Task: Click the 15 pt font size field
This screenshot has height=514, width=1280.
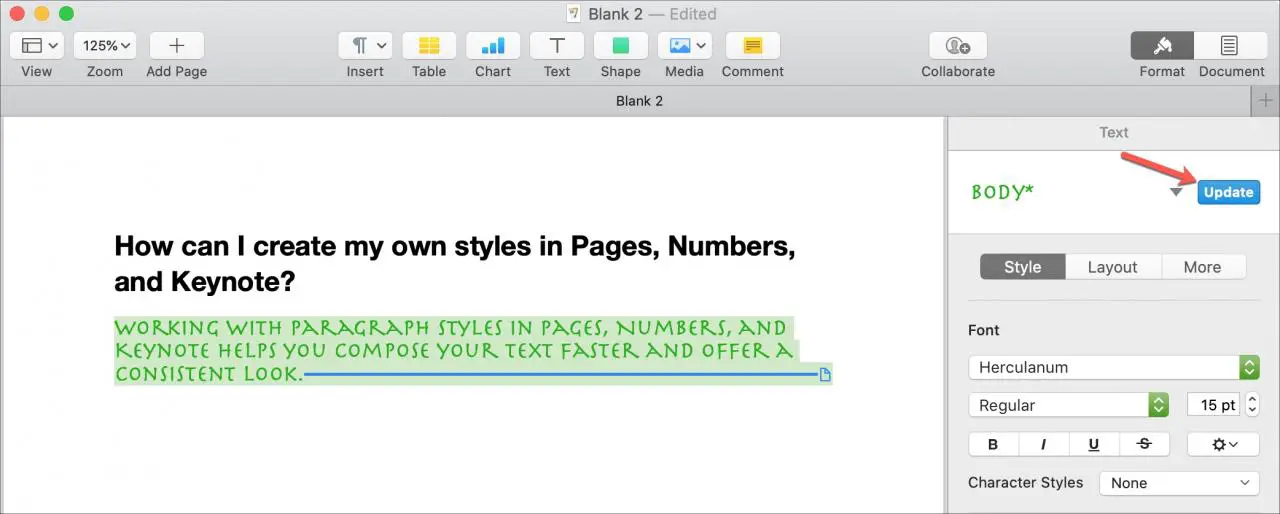Action: point(1213,405)
